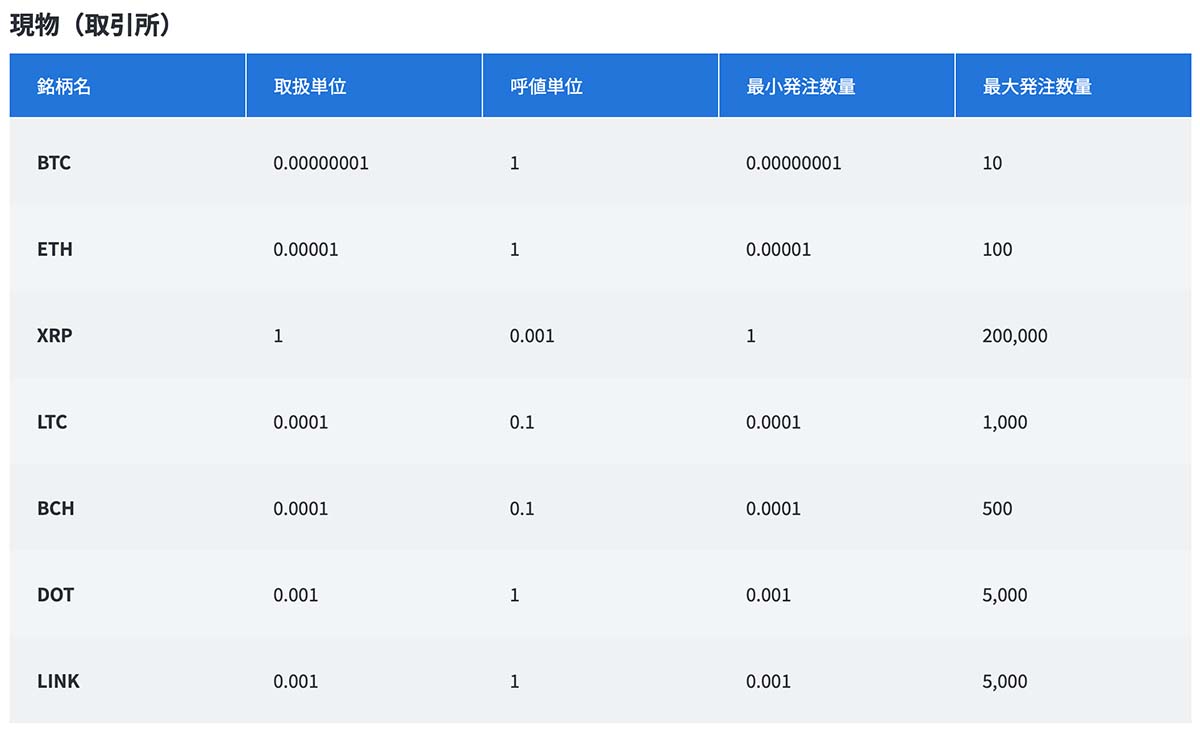The image size is (1200, 731).
Task: Click BTC's 取扱単位 value 0.00000001
Action: 321,163
